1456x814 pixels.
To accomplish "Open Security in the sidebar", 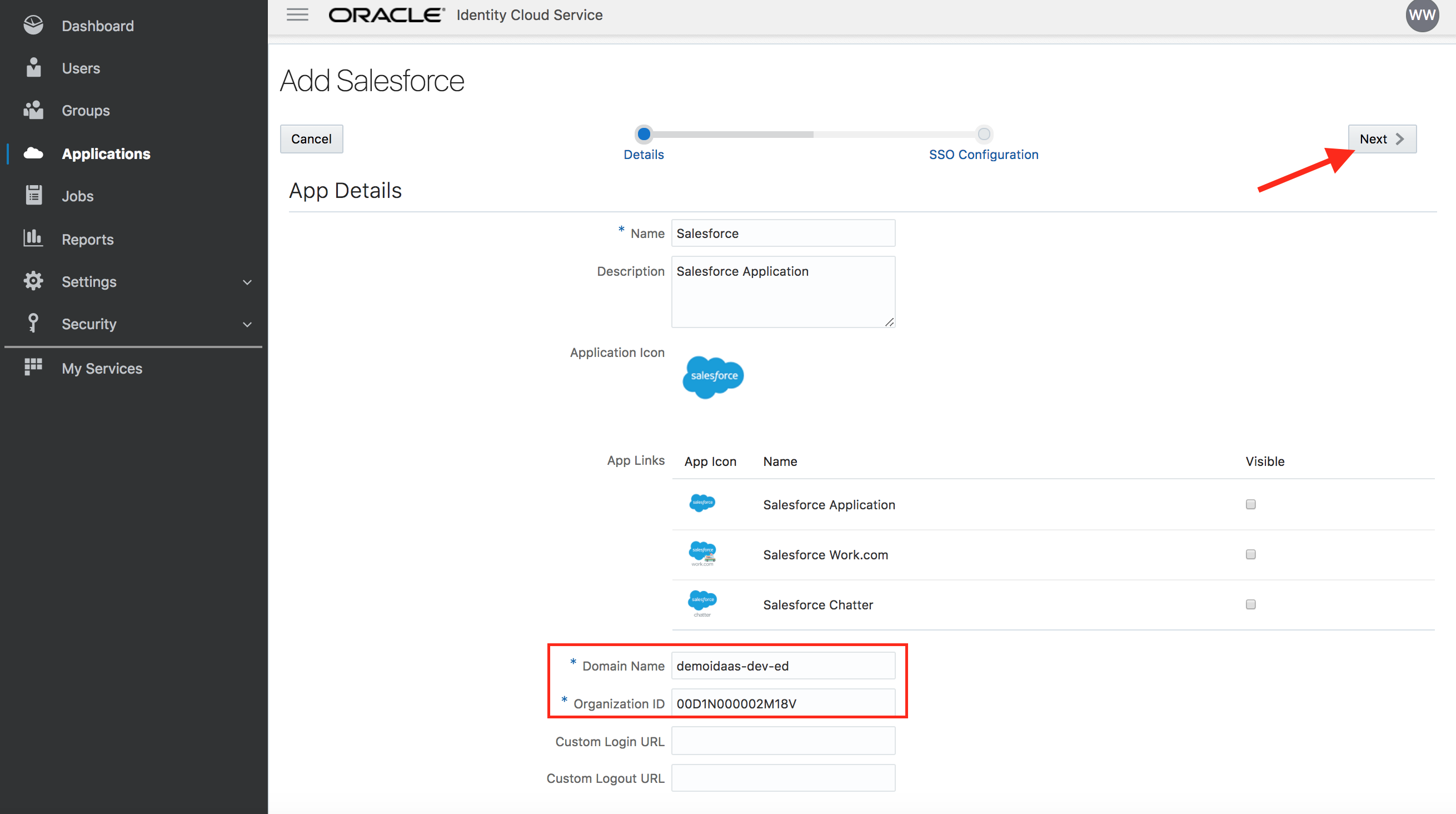I will [89, 324].
